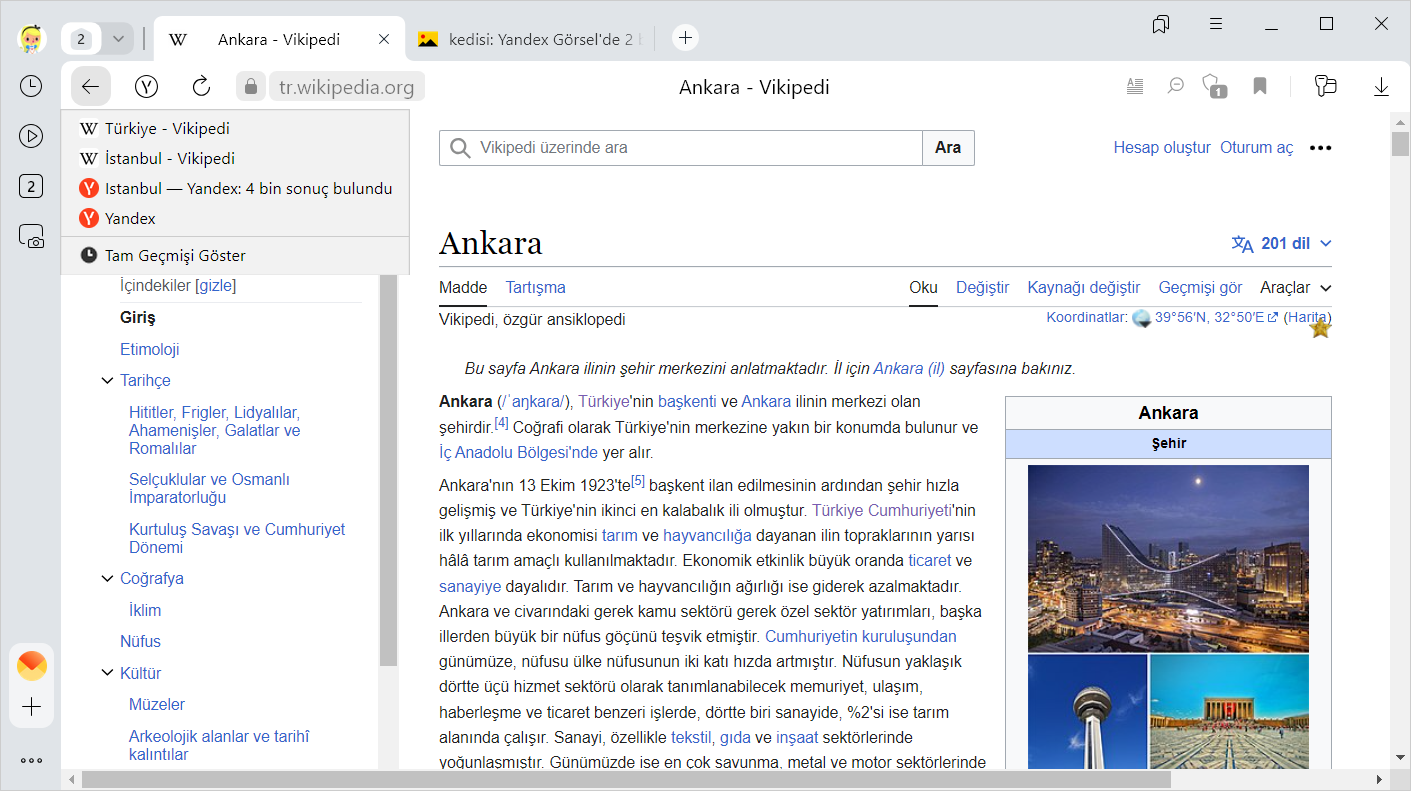Click the Vikipedi search input field
The width and height of the screenshot is (1411, 791).
coord(690,148)
